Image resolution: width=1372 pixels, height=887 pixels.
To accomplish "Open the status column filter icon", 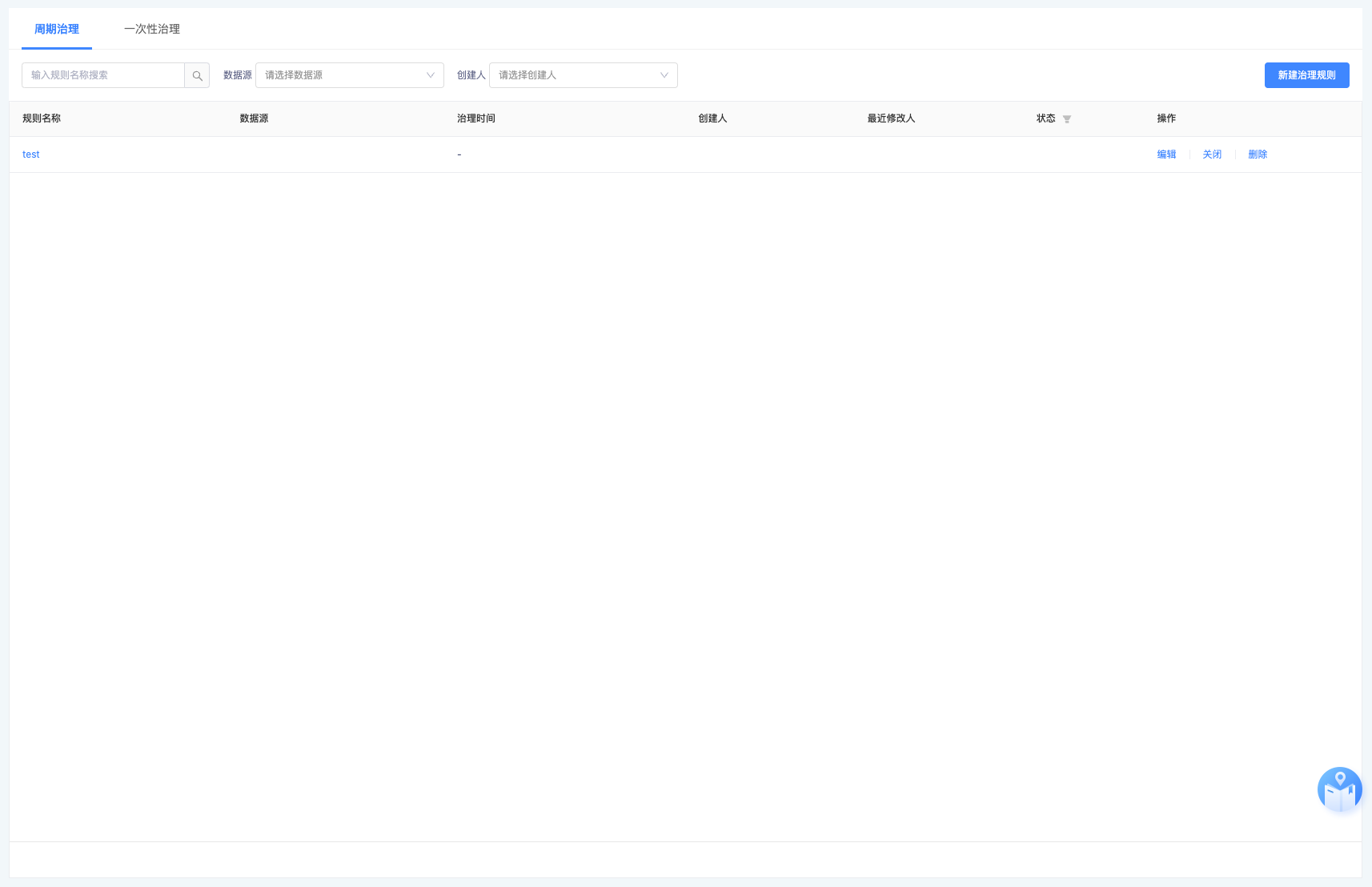I will 1067,119.
